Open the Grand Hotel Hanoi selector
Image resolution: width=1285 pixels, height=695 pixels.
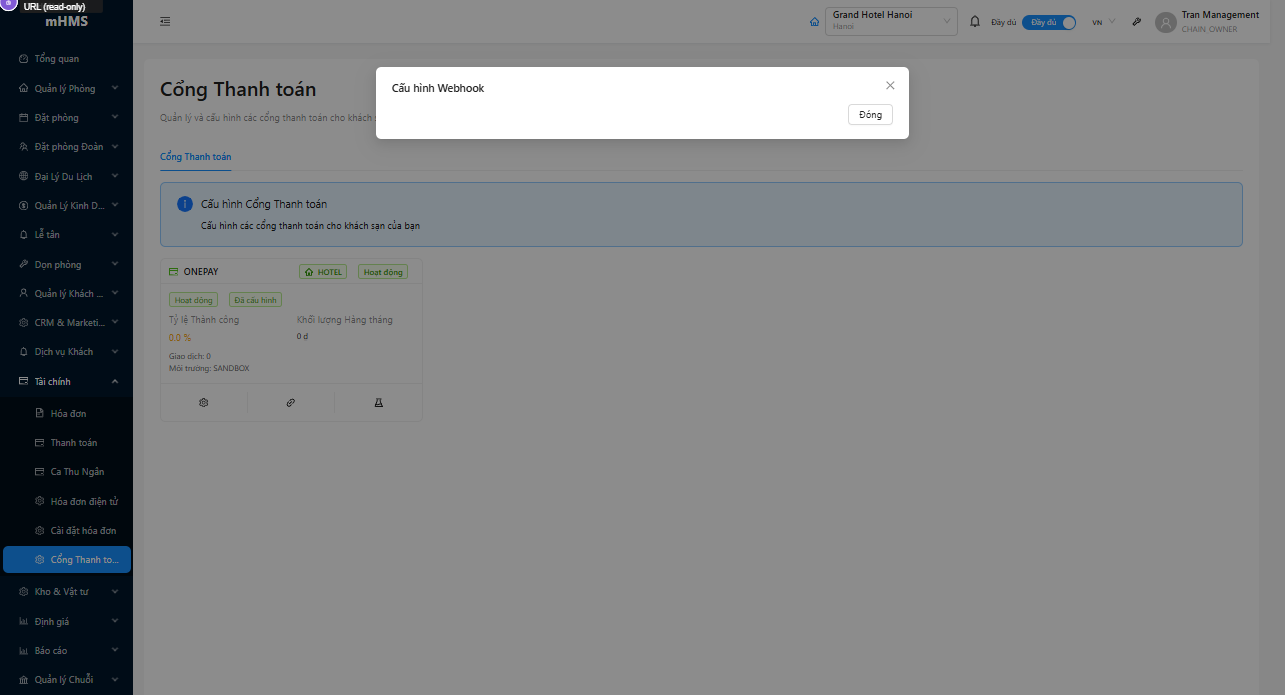889,20
